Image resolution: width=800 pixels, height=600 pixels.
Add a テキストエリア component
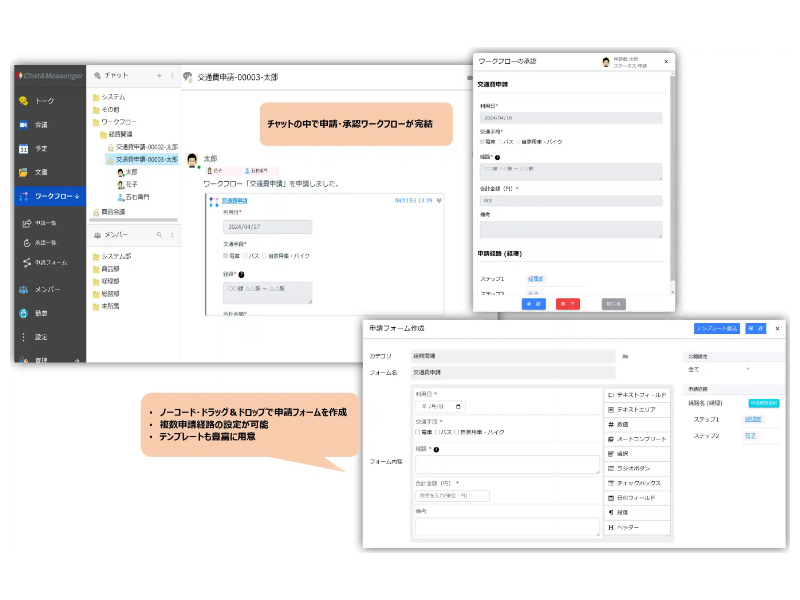coord(637,410)
